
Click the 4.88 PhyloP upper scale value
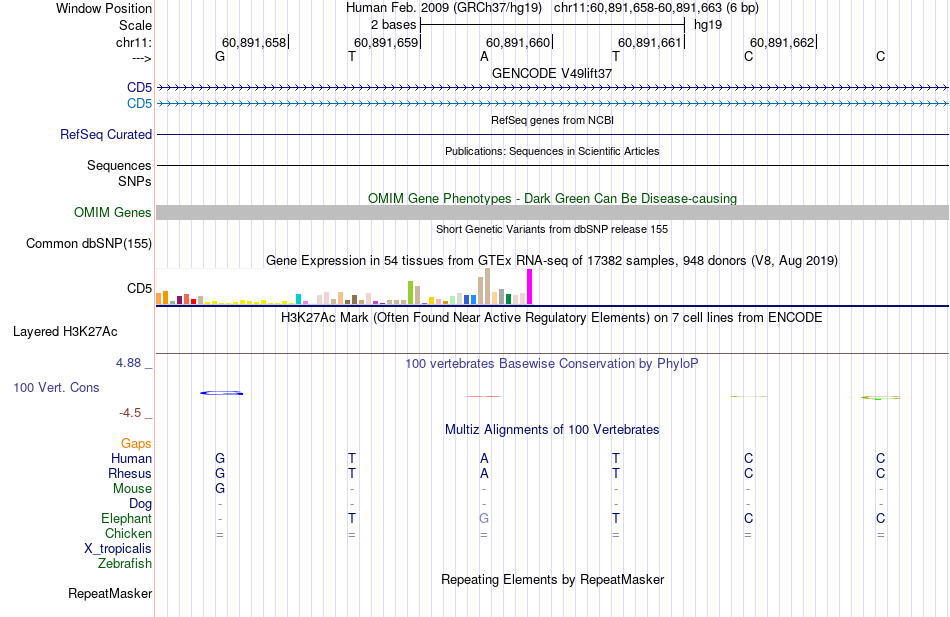point(128,362)
